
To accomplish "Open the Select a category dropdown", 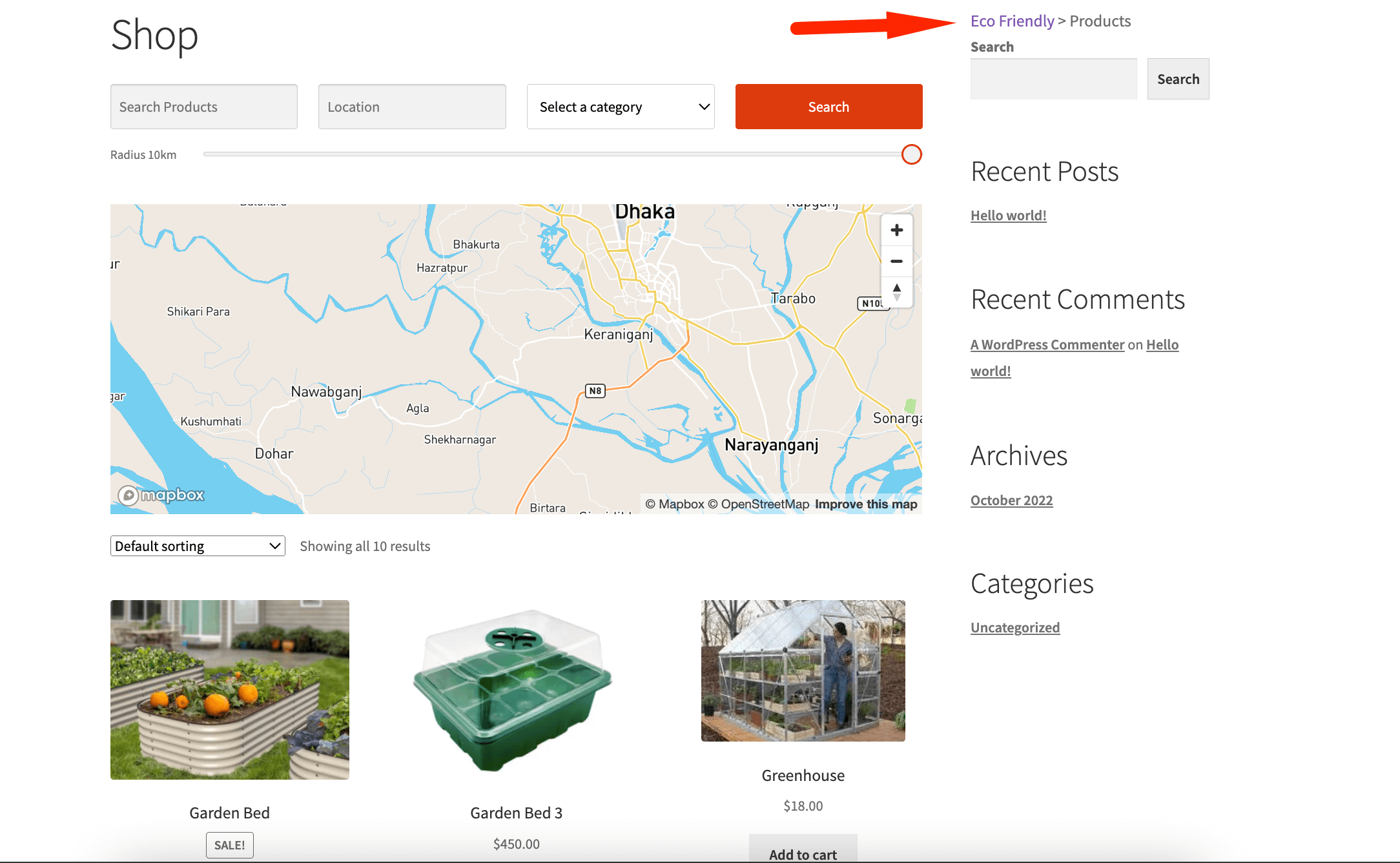I will (x=620, y=106).
